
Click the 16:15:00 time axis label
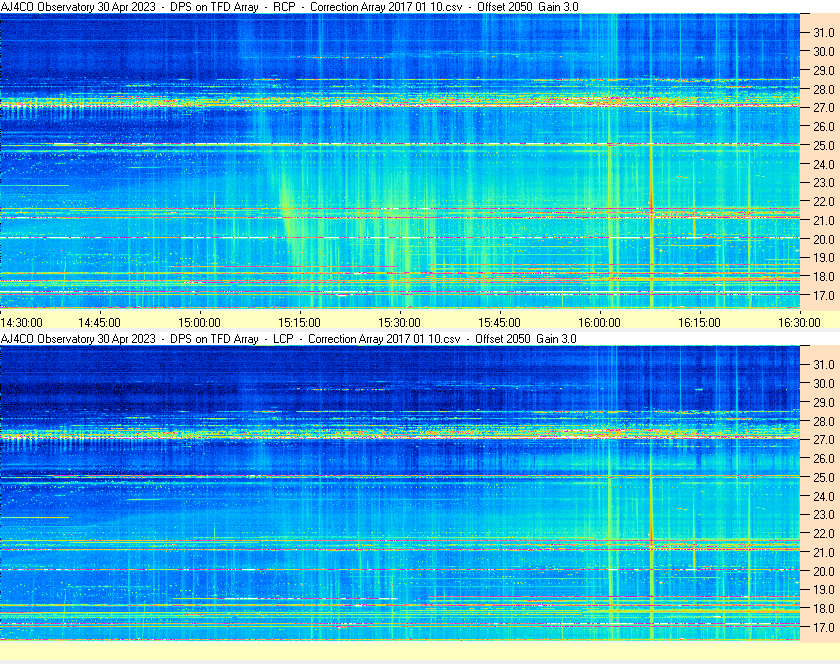[x=699, y=323]
